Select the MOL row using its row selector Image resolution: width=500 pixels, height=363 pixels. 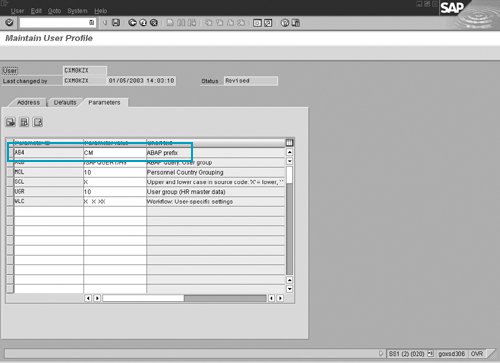tap(10, 172)
